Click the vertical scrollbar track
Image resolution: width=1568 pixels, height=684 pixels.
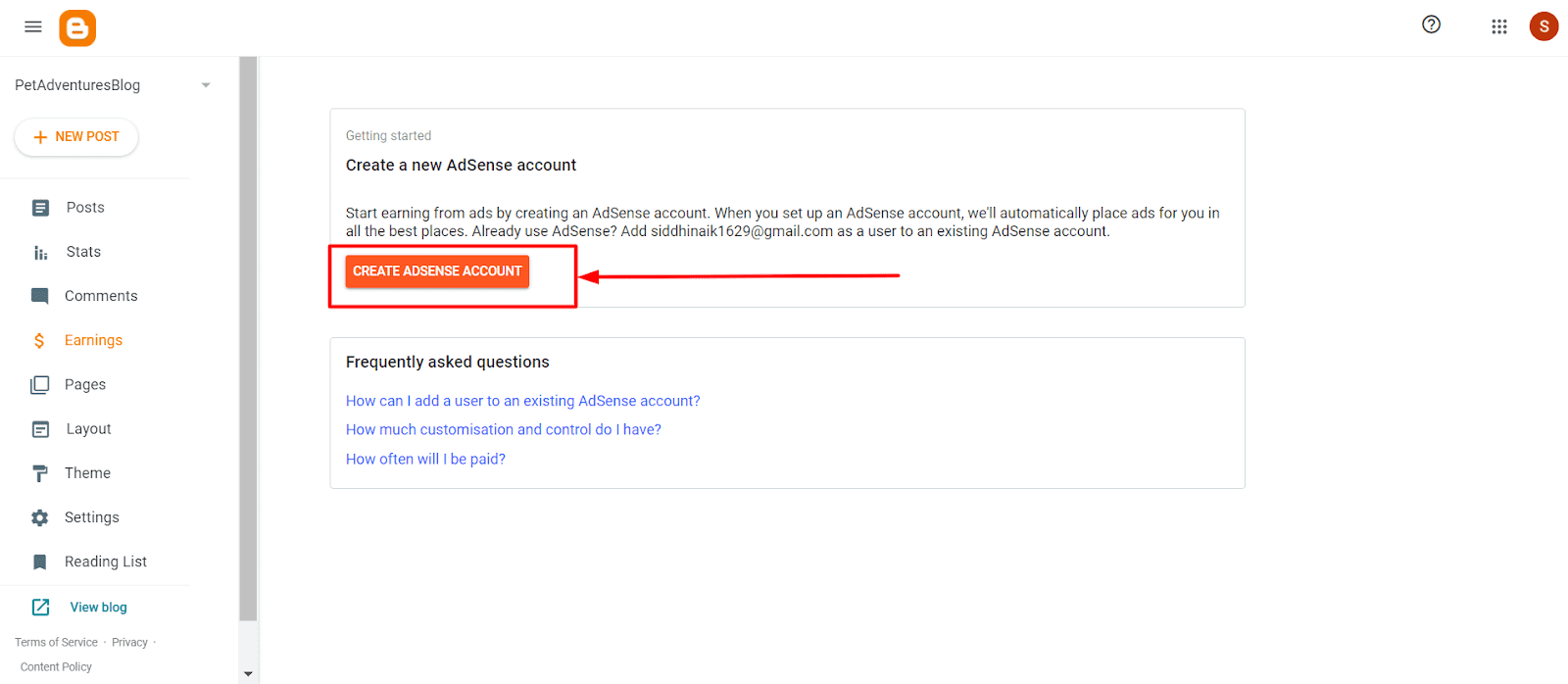(248, 392)
